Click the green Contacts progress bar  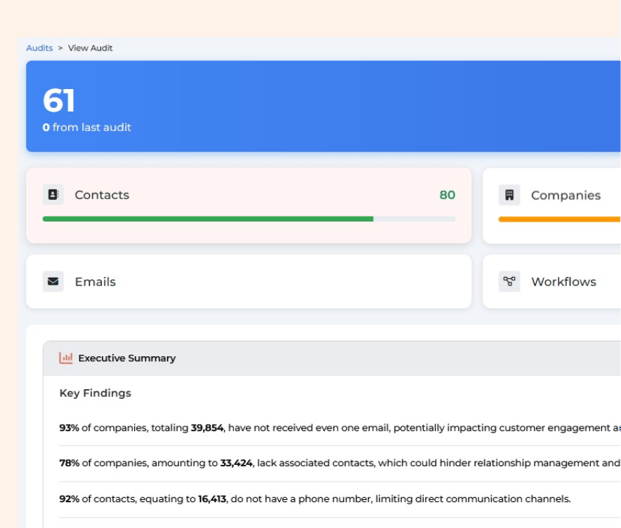pos(208,218)
